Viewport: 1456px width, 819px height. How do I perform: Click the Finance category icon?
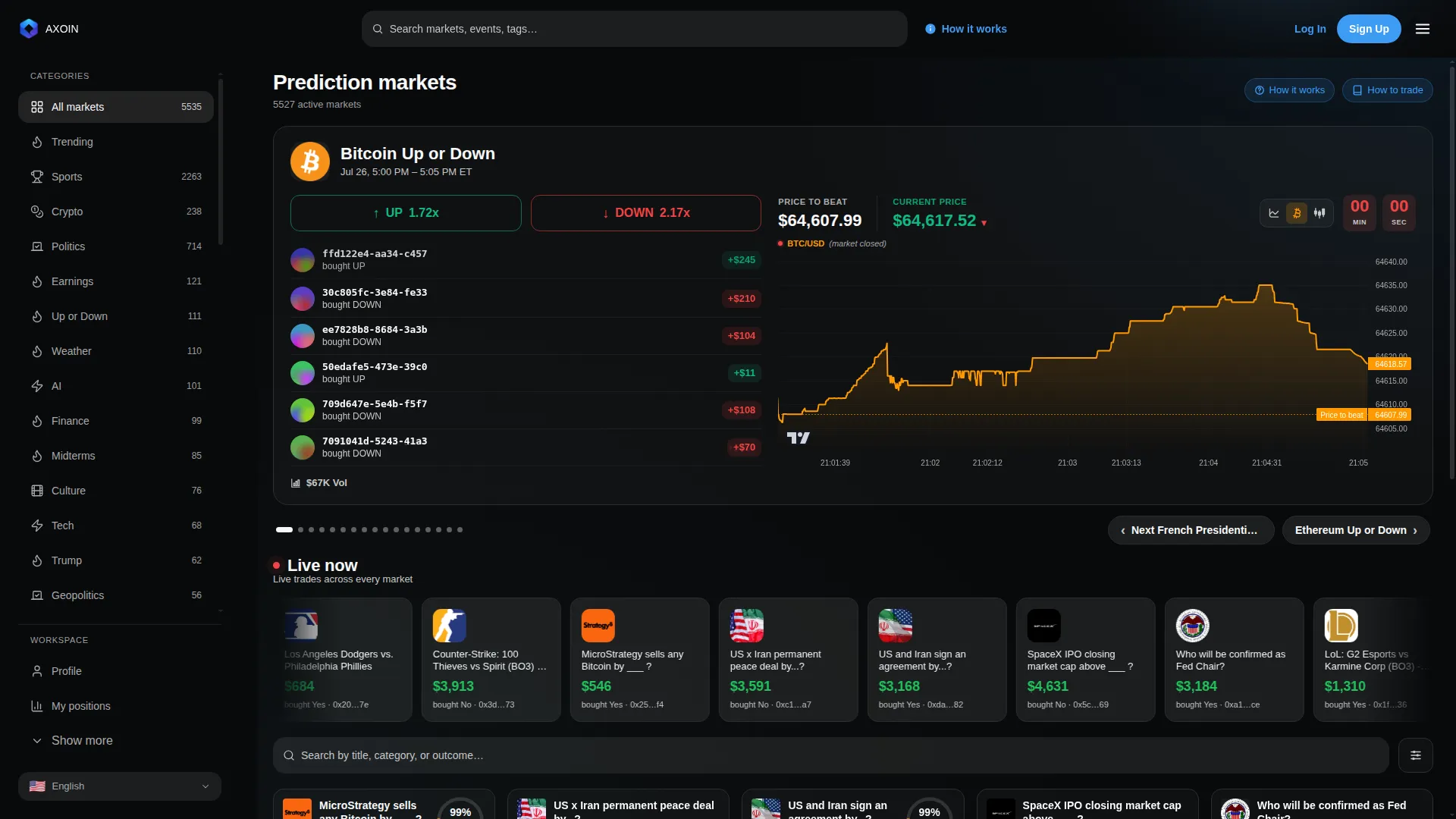click(37, 421)
